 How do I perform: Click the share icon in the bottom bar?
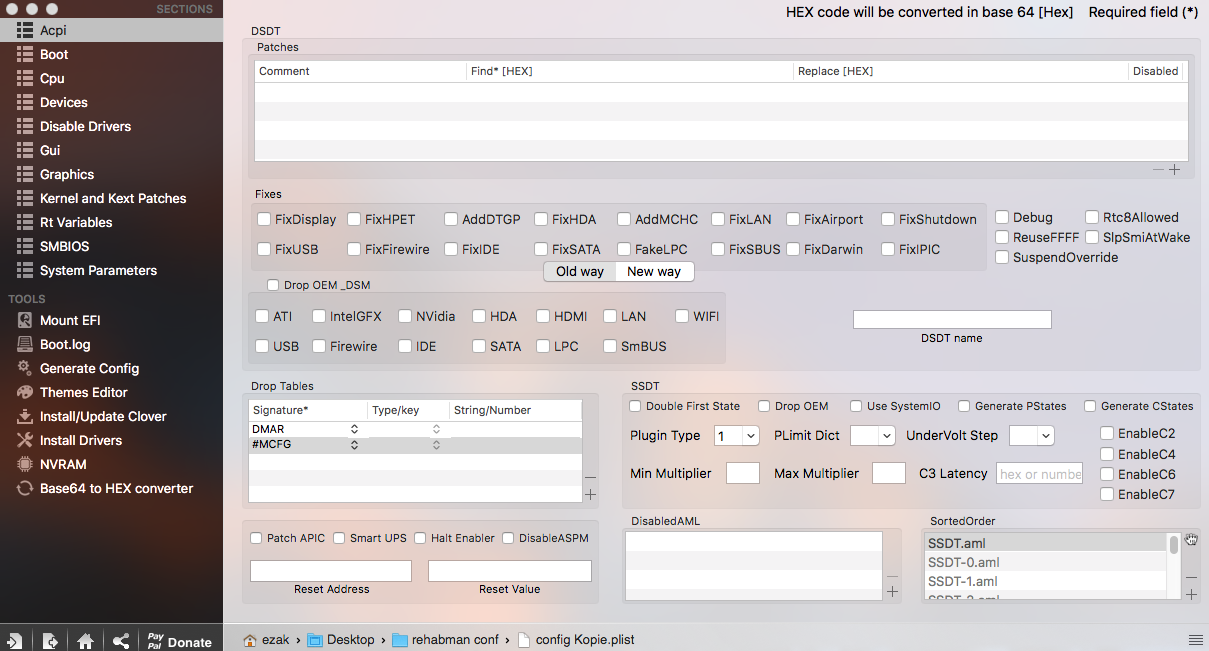[x=120, y=641]
